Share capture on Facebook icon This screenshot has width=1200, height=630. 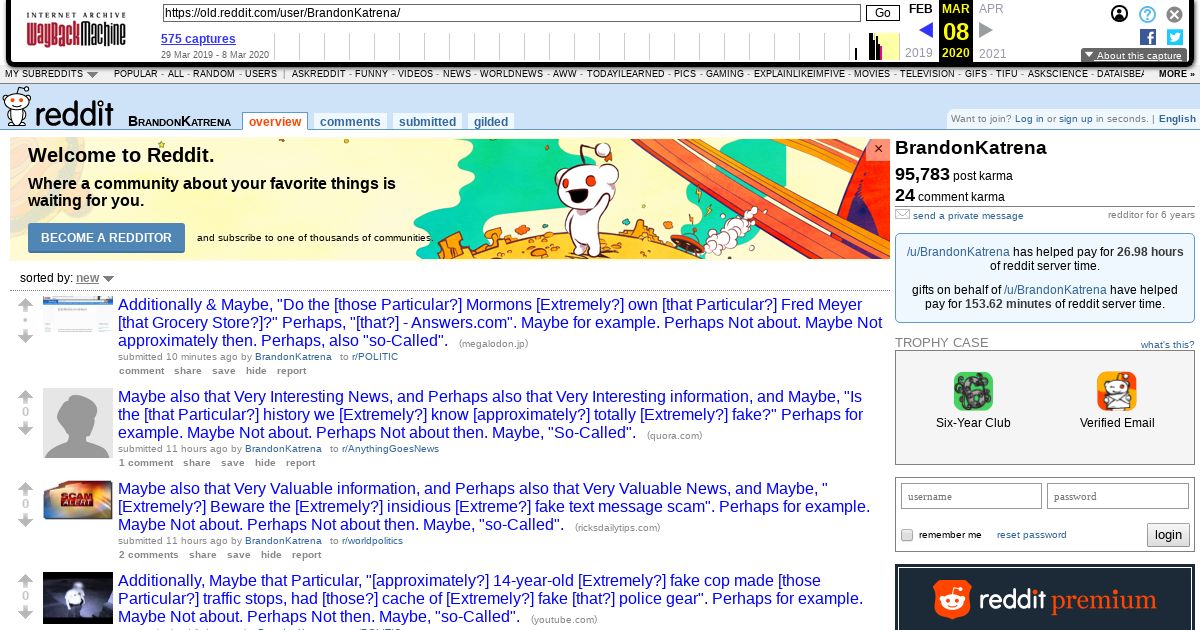[x=1148, y=37]
